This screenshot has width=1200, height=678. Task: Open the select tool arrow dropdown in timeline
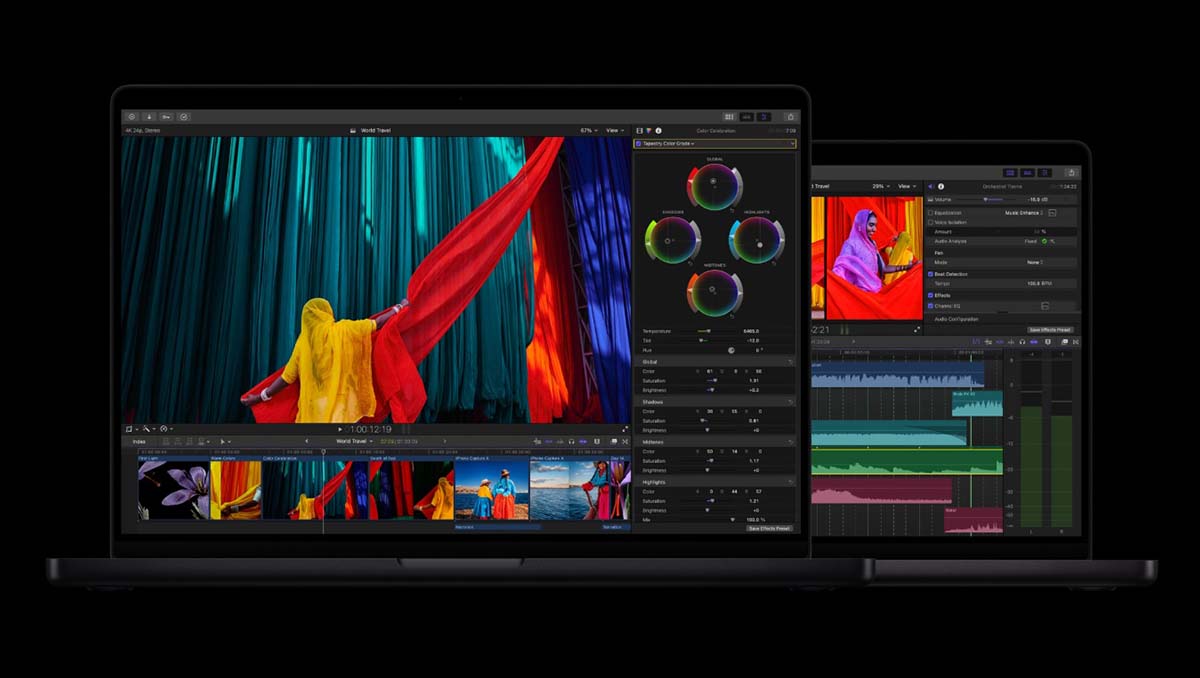[x=224, y=441]
